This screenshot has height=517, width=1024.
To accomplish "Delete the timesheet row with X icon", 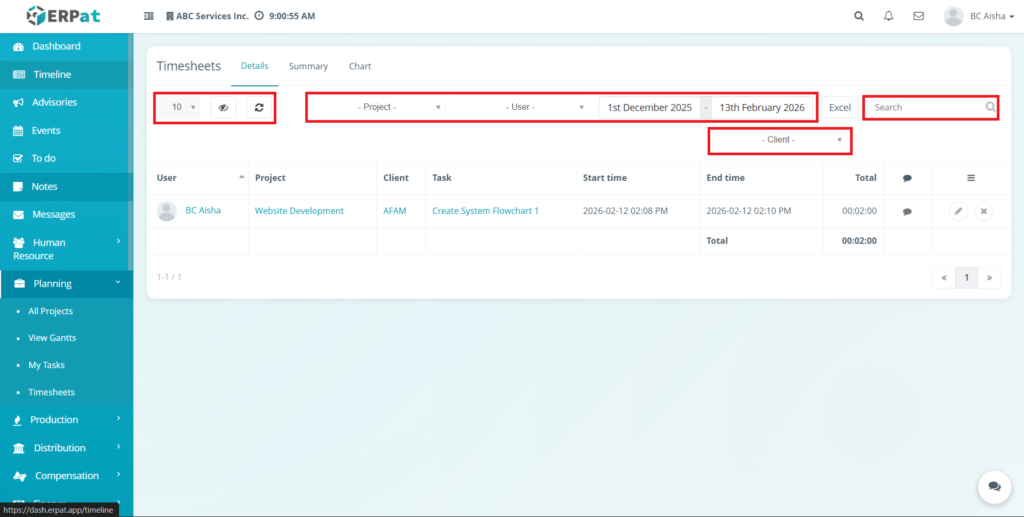I will [983, 211].
